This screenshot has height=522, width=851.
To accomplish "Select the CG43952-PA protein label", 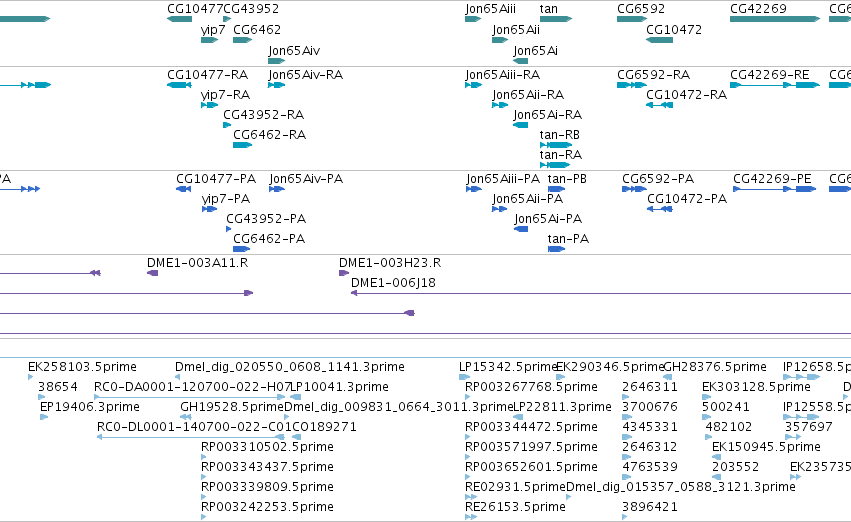I will click(x=266, y=219).
